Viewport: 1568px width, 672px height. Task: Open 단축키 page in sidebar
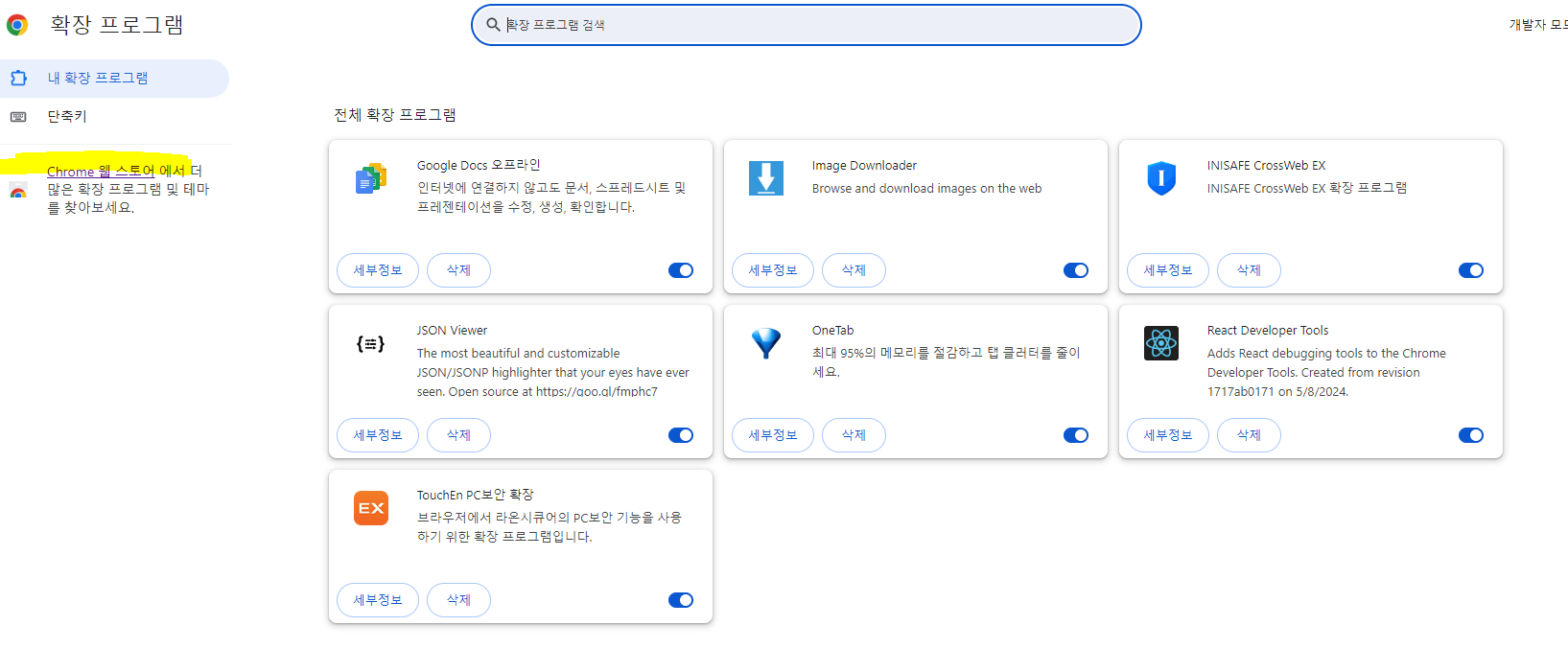click(x=114, y=116)
